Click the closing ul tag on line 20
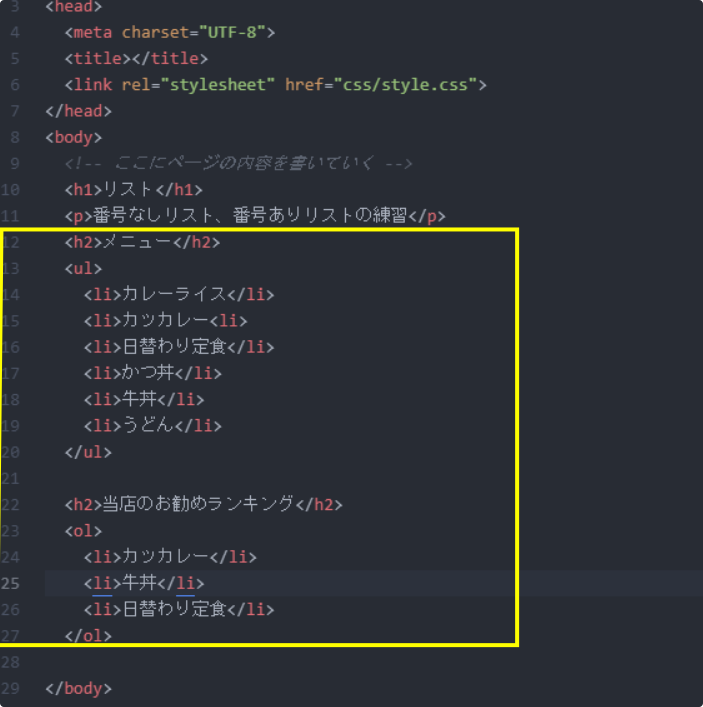 [88, 452]
